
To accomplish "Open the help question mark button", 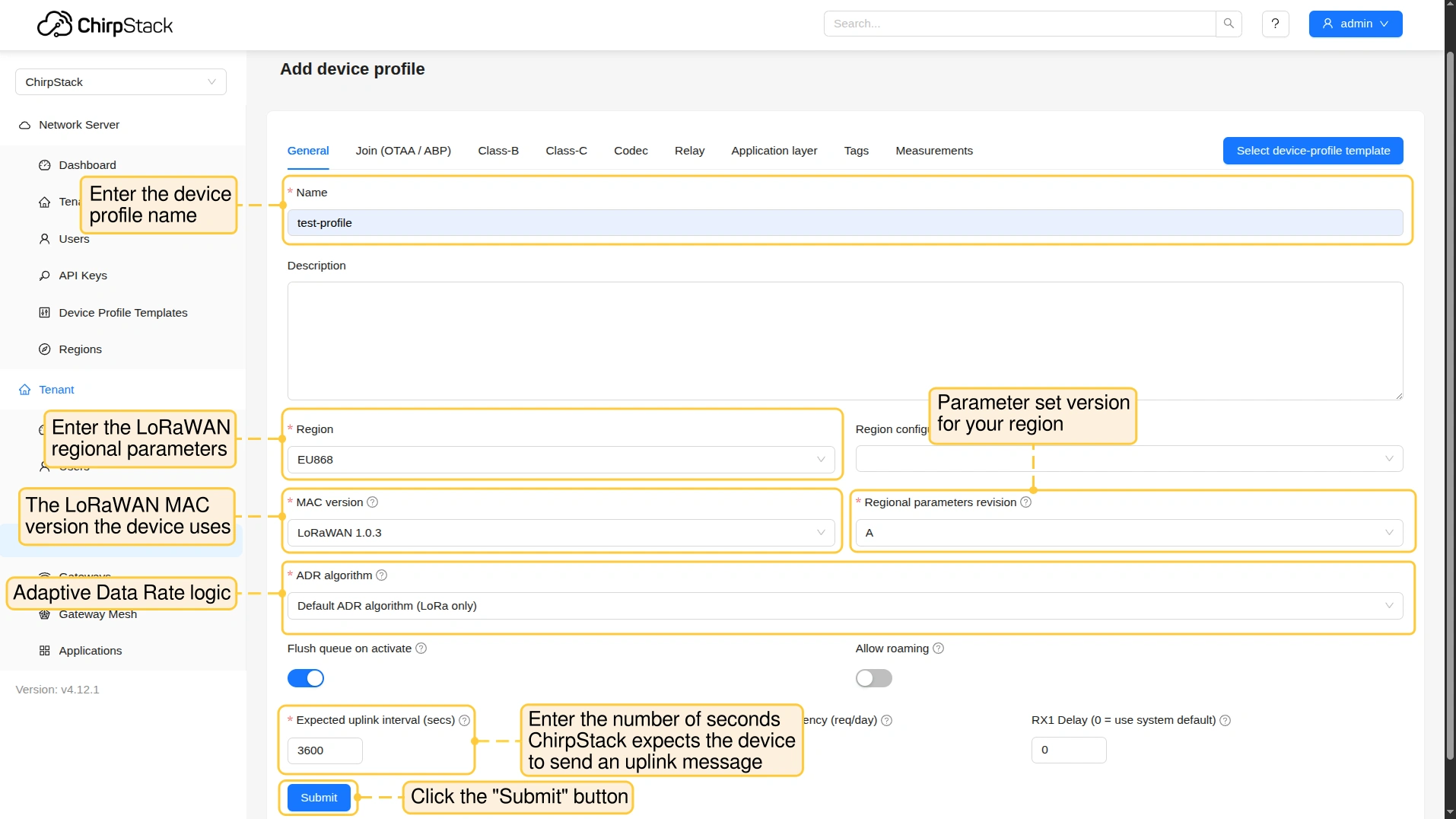I will click(1275, 24).
